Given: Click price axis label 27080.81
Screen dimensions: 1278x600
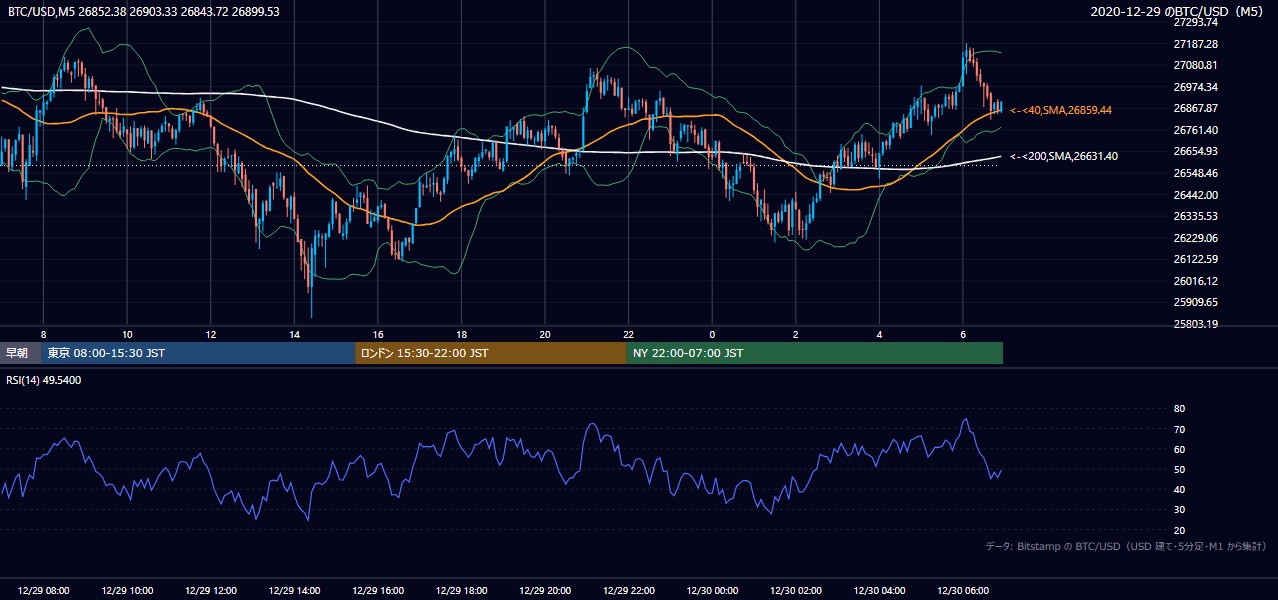Looking at the screenshot, I should coord(1195,65).
